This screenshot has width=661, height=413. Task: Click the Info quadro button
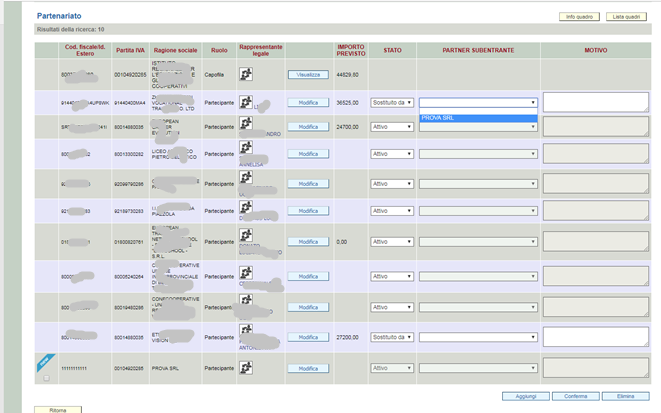tap(579, 17)
